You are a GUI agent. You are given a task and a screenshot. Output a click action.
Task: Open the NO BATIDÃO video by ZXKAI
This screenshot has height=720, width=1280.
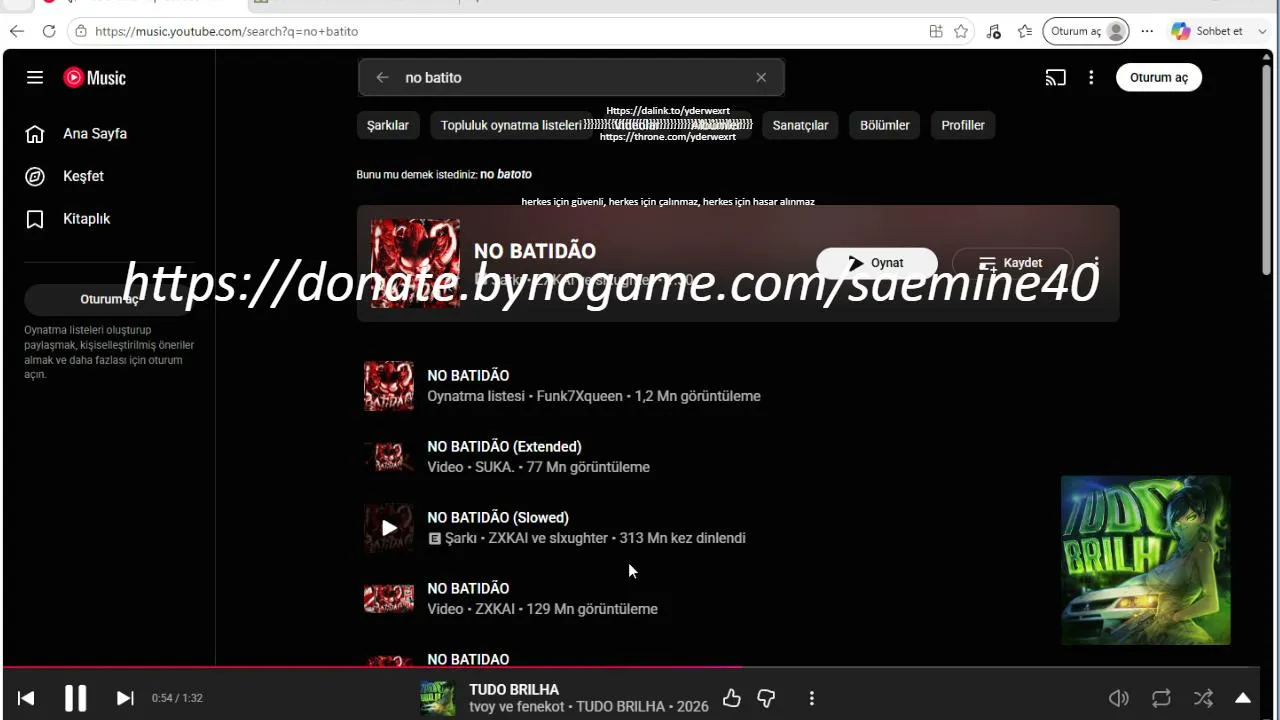[468, 588]
